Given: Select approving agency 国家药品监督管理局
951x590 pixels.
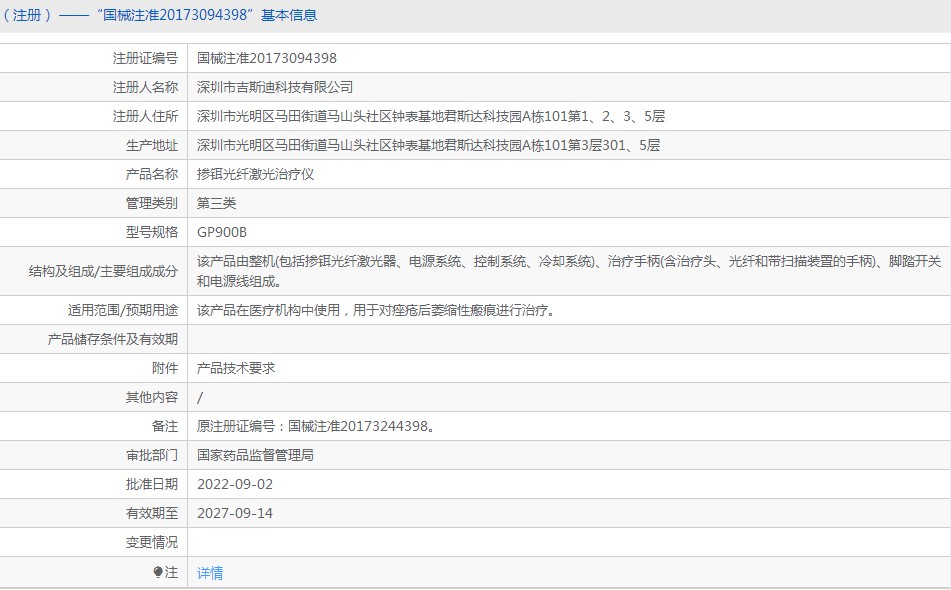Looking at the screenshot, I should 255,455.
